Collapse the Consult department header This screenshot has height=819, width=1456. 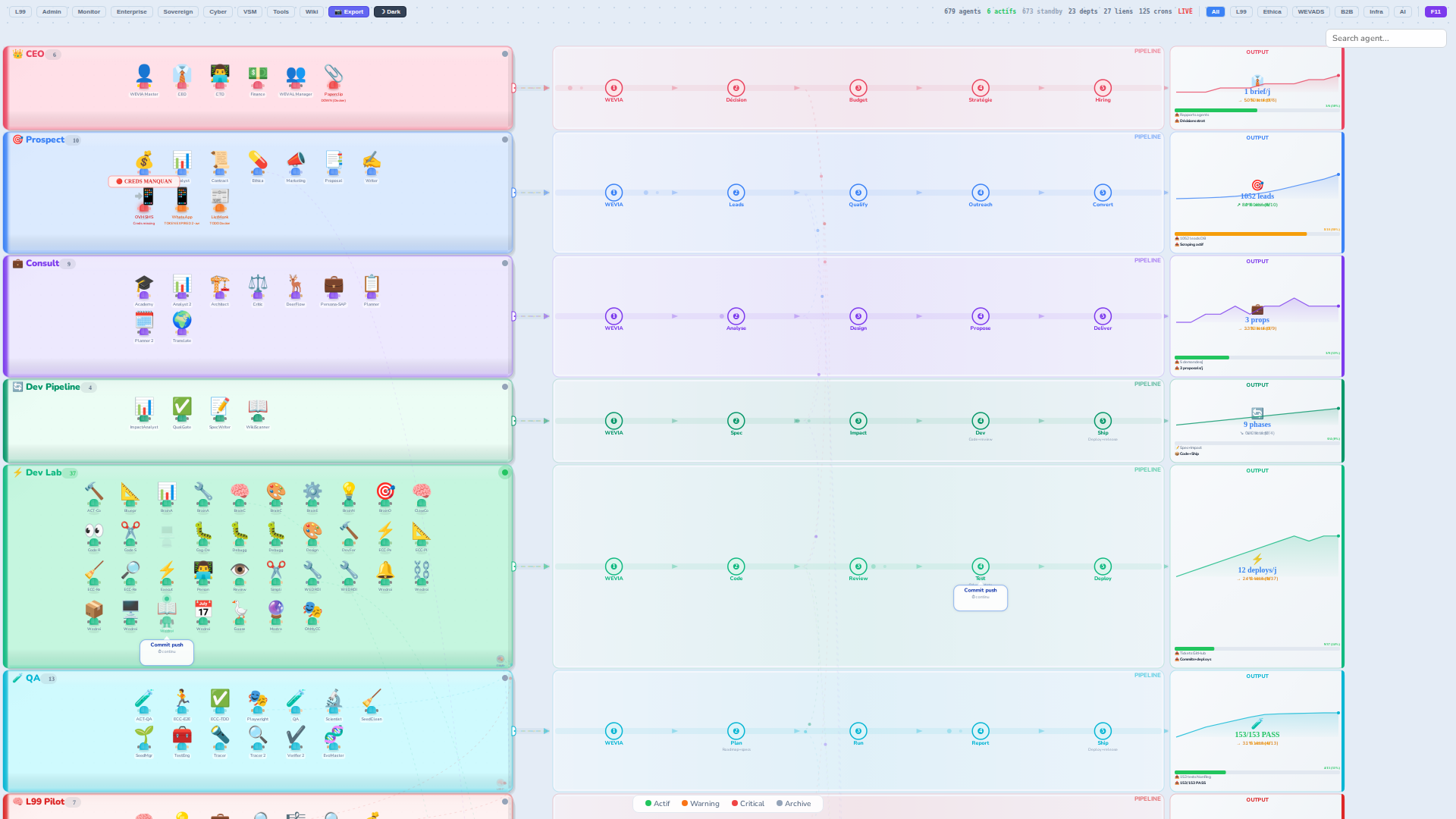pyautogui.click(x=42, y=263)
